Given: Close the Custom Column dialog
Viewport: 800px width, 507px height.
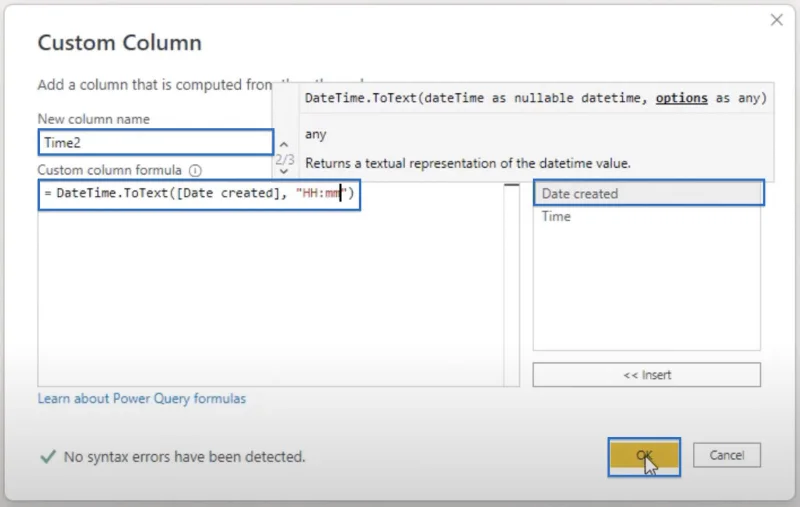Looking at the screenshot, I should pos(777,20).
